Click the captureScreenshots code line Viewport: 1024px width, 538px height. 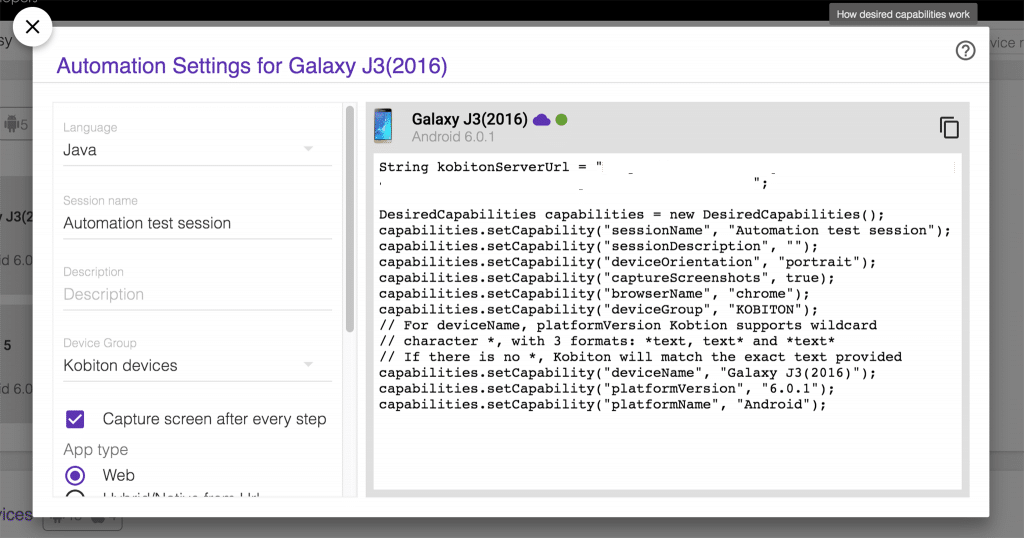click(x=606, y=278)
